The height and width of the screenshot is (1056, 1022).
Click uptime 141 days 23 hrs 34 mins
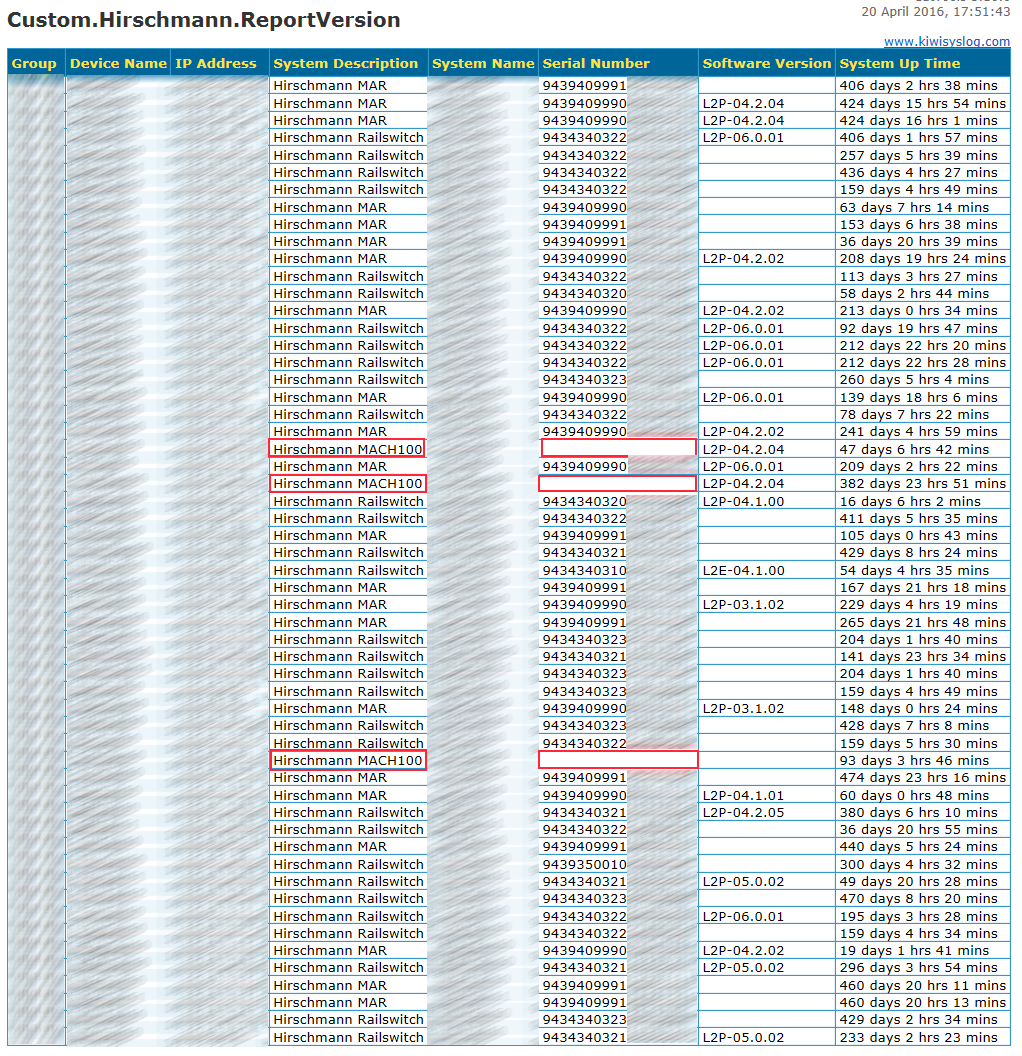(922, 657)
